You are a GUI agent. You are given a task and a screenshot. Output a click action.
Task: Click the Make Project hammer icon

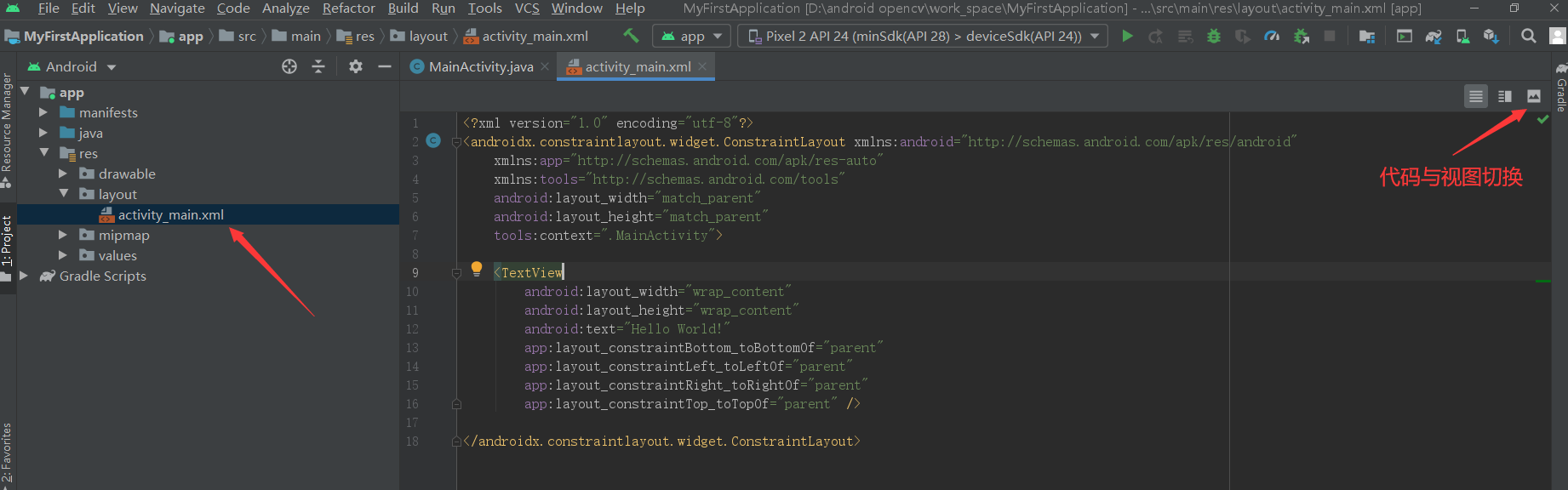click(631, 36)
